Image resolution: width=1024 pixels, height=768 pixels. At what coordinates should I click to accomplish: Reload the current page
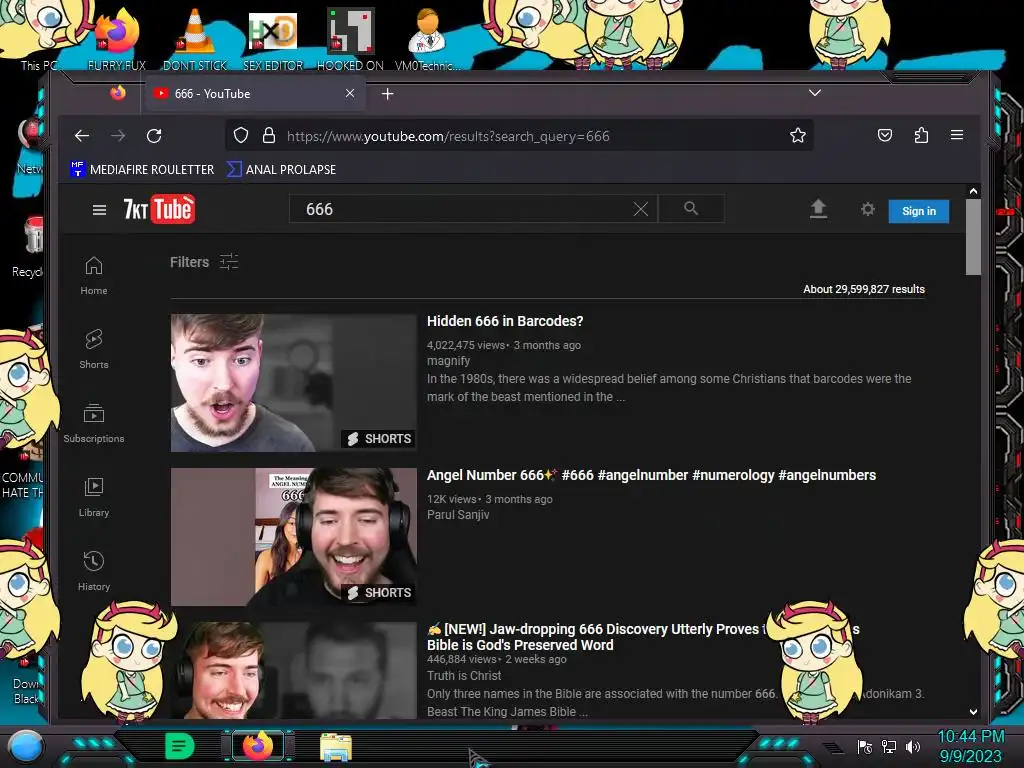[154, 136]
